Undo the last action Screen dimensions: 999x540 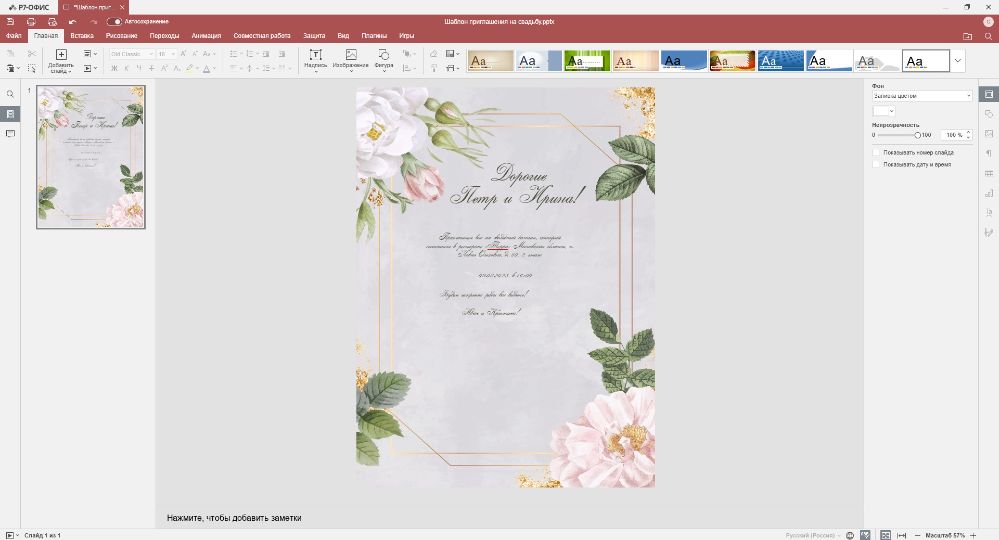pos(72,21)
